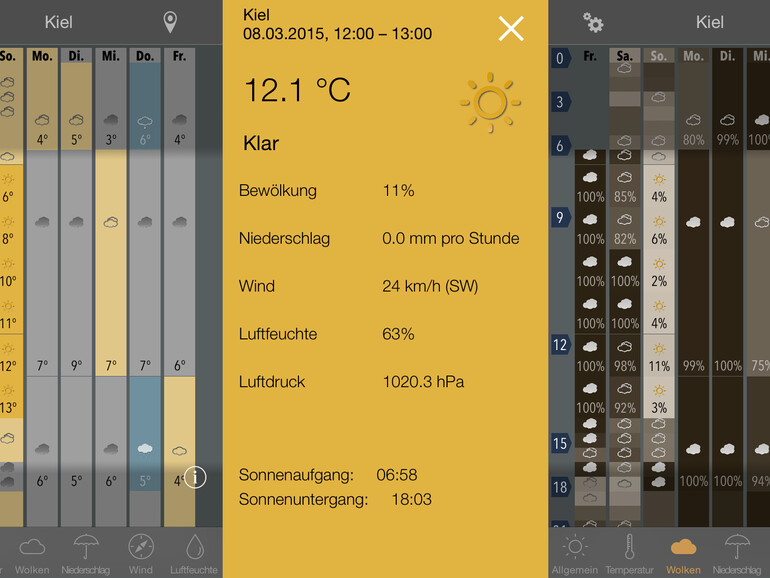Switch to Niederschlag tab in left panel
The height and width of the screenshot is (578, 770).
[x=85, y=555]
